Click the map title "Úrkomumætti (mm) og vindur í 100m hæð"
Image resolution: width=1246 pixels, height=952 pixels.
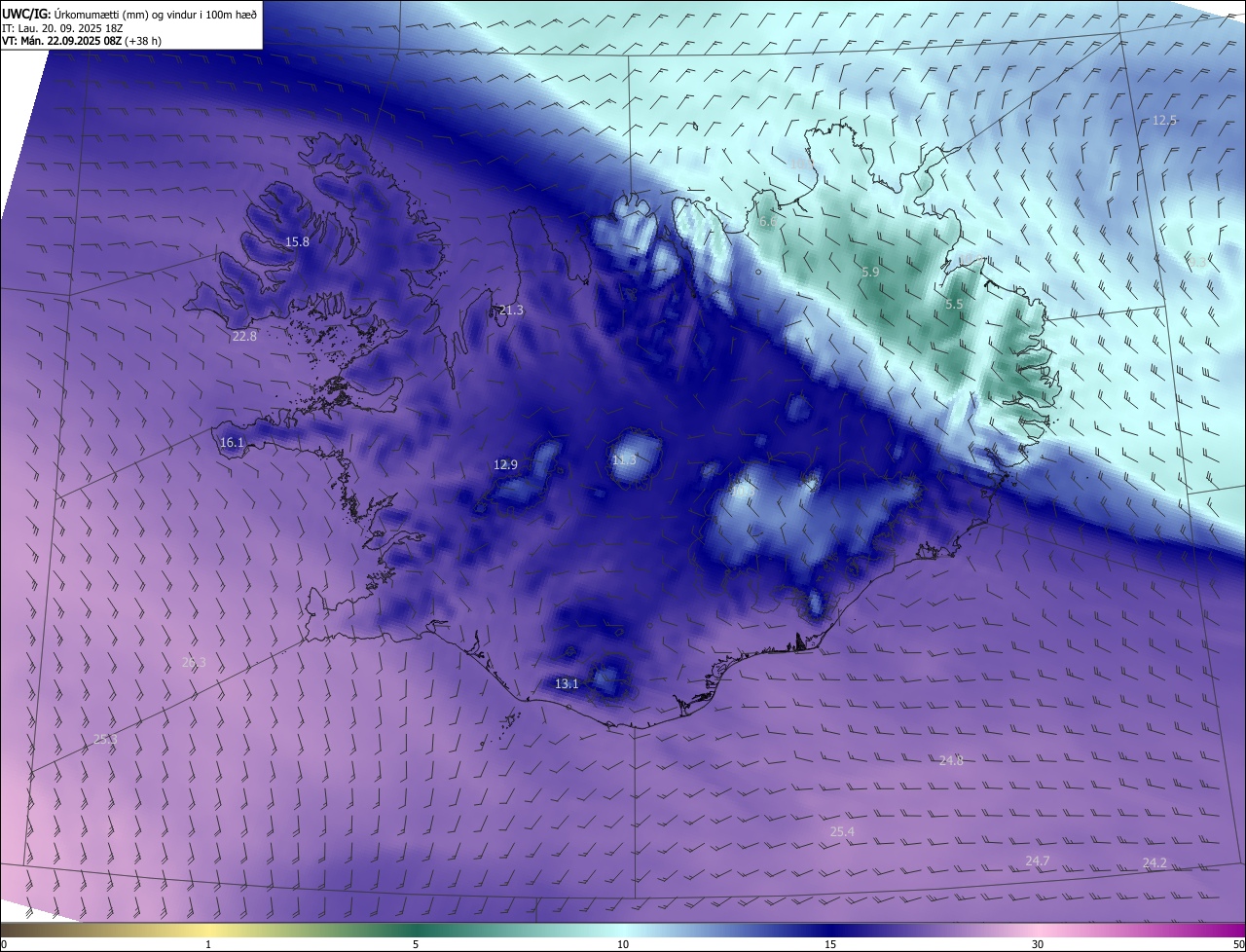[x=156, y=13]
